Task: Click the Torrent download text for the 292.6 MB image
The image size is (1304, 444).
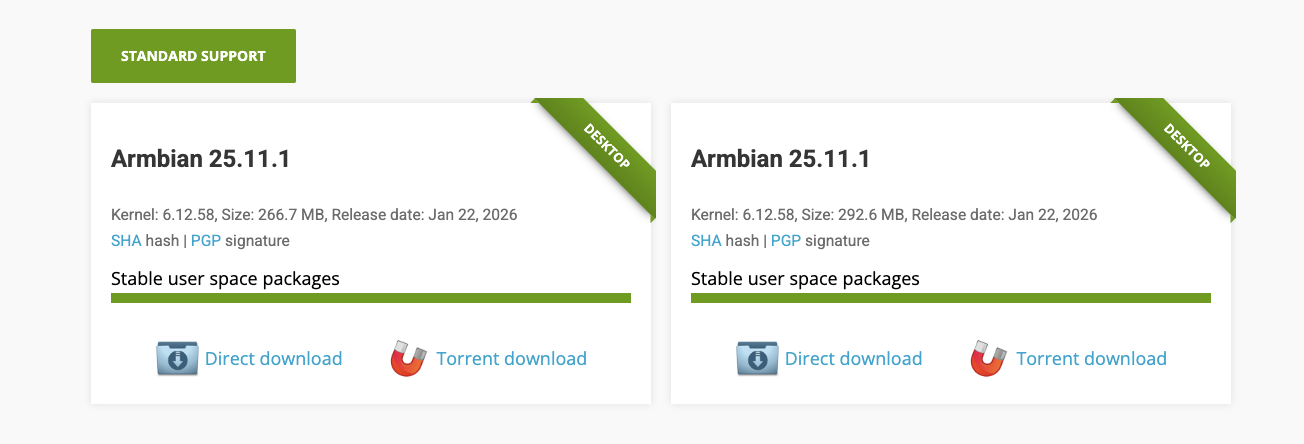Action: click(x=1091, y=358)
